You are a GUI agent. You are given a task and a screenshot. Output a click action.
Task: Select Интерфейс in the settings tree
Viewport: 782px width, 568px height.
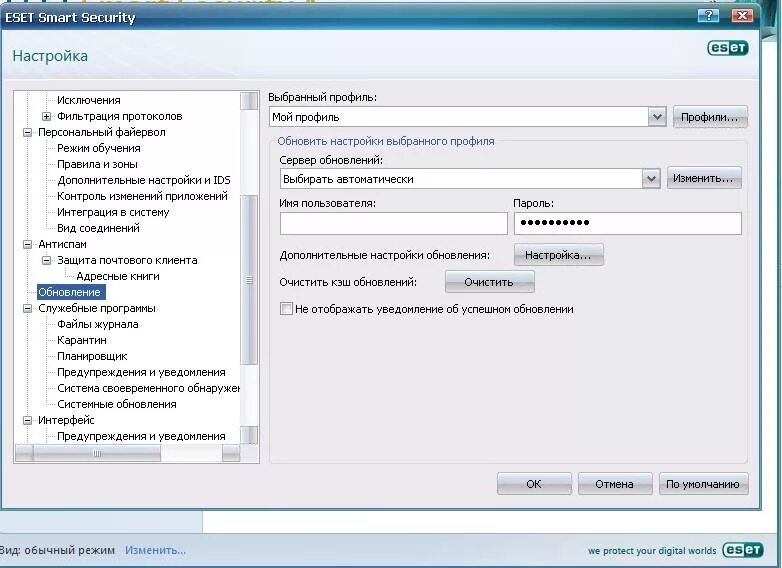[66, 420]
